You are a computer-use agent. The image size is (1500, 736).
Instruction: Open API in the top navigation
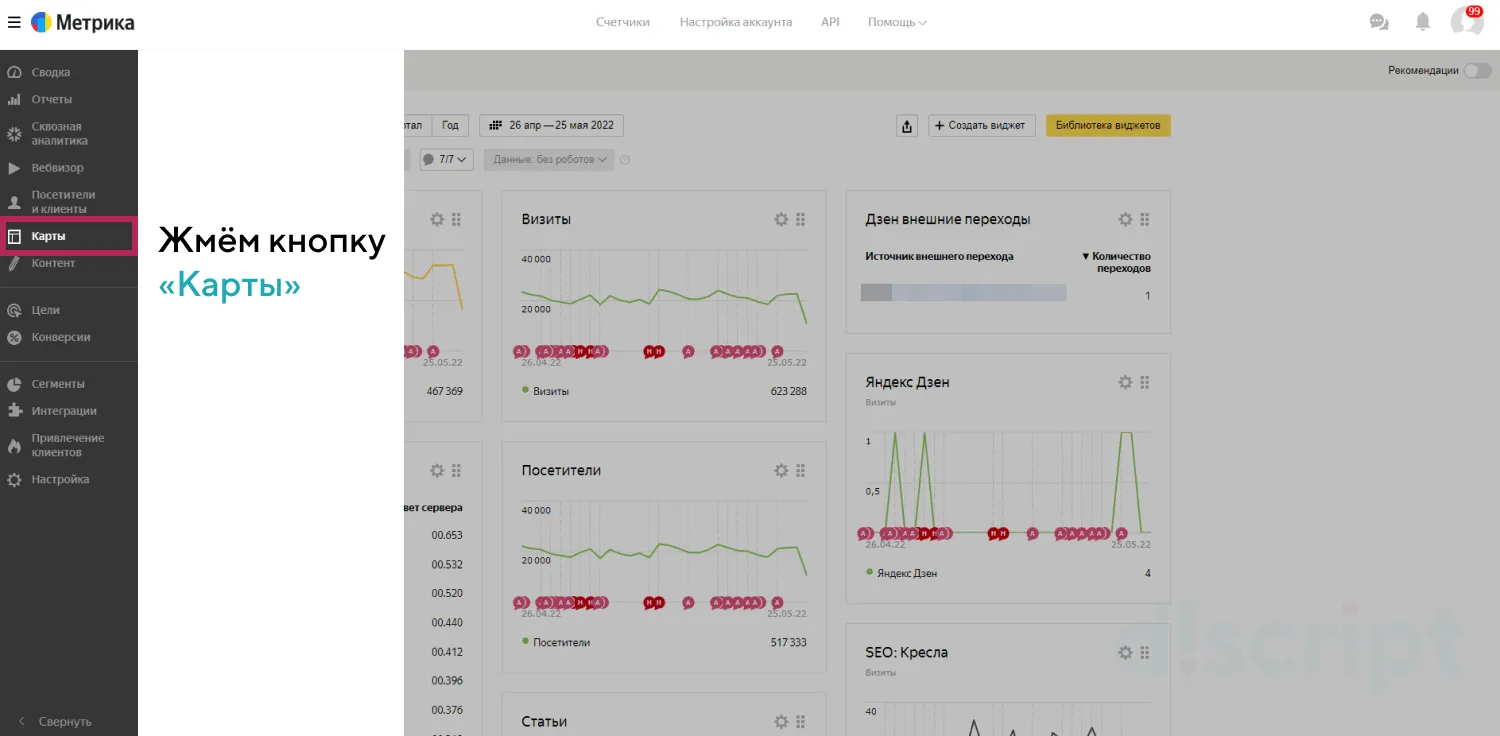(830, 22)
